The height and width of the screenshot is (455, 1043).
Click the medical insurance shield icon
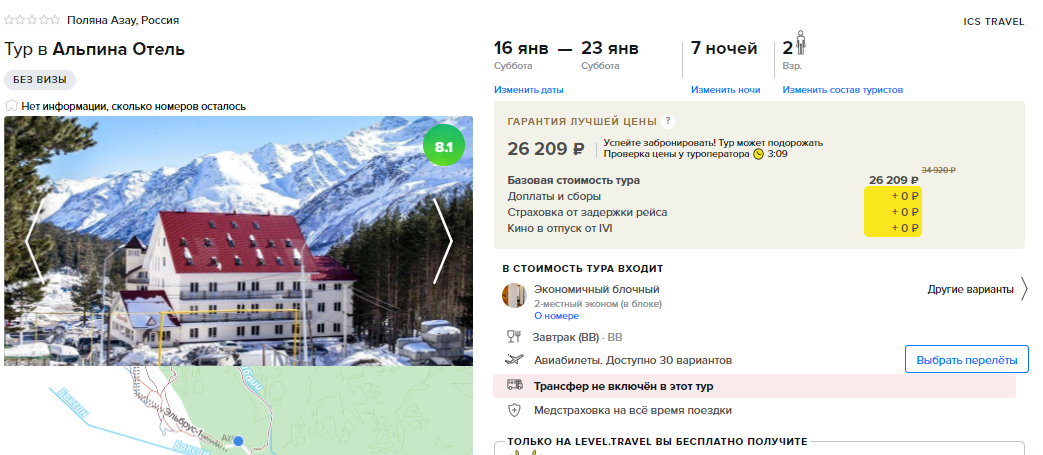coord(514,410)
